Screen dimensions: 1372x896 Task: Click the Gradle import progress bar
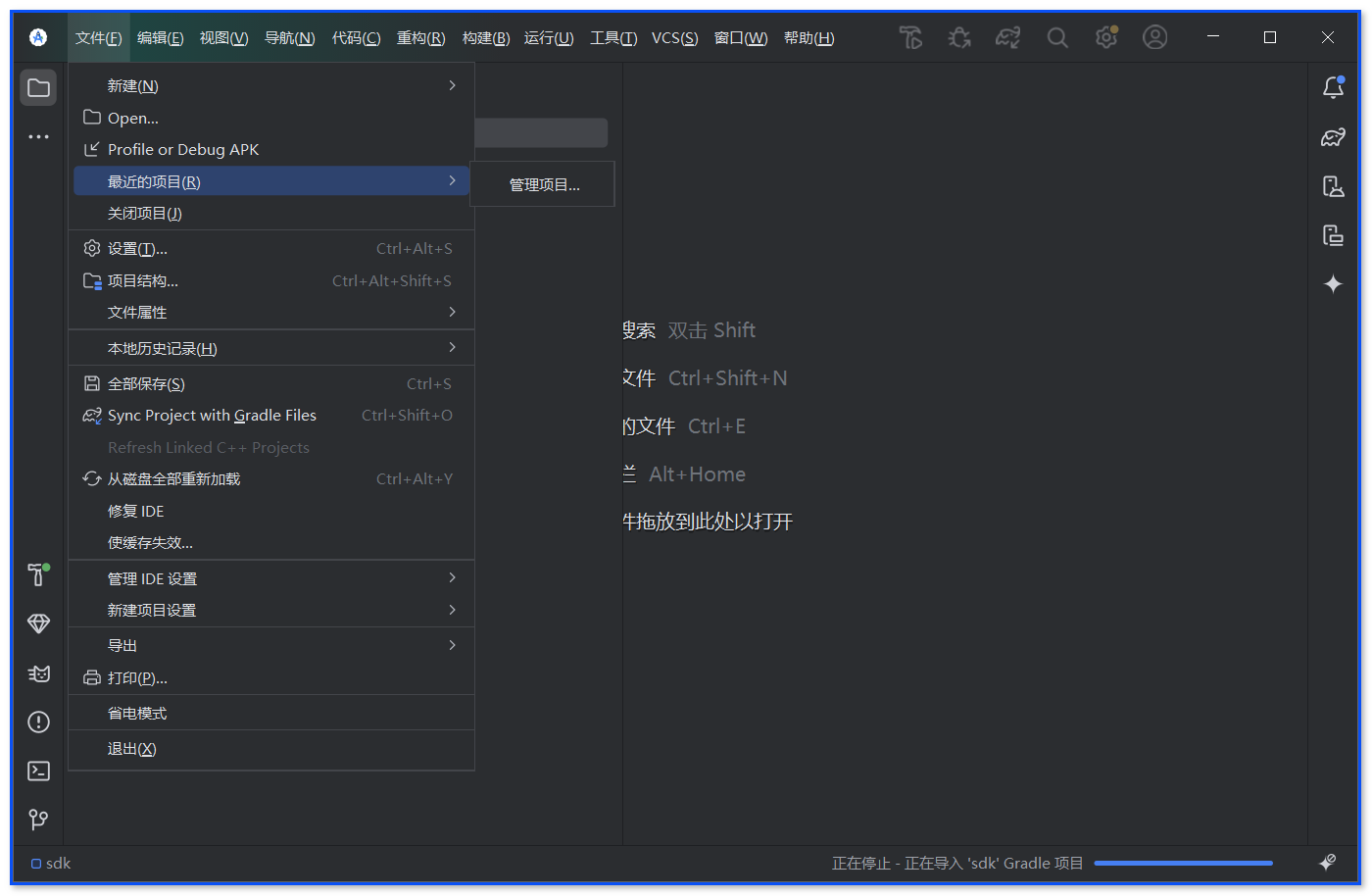coord(1183,864)
